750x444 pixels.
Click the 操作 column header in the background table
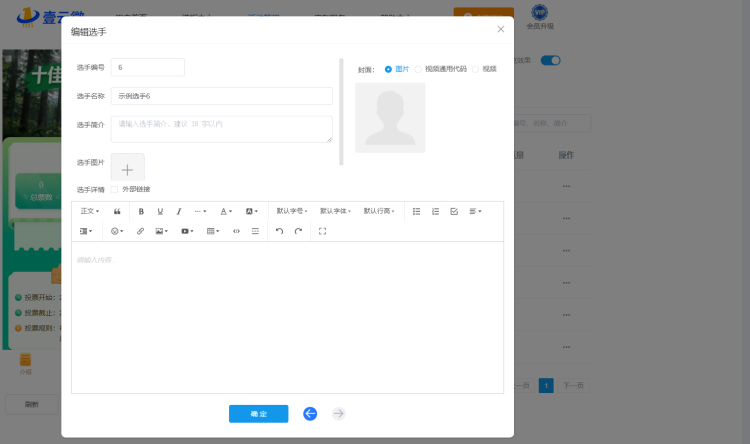pos(566,155)
